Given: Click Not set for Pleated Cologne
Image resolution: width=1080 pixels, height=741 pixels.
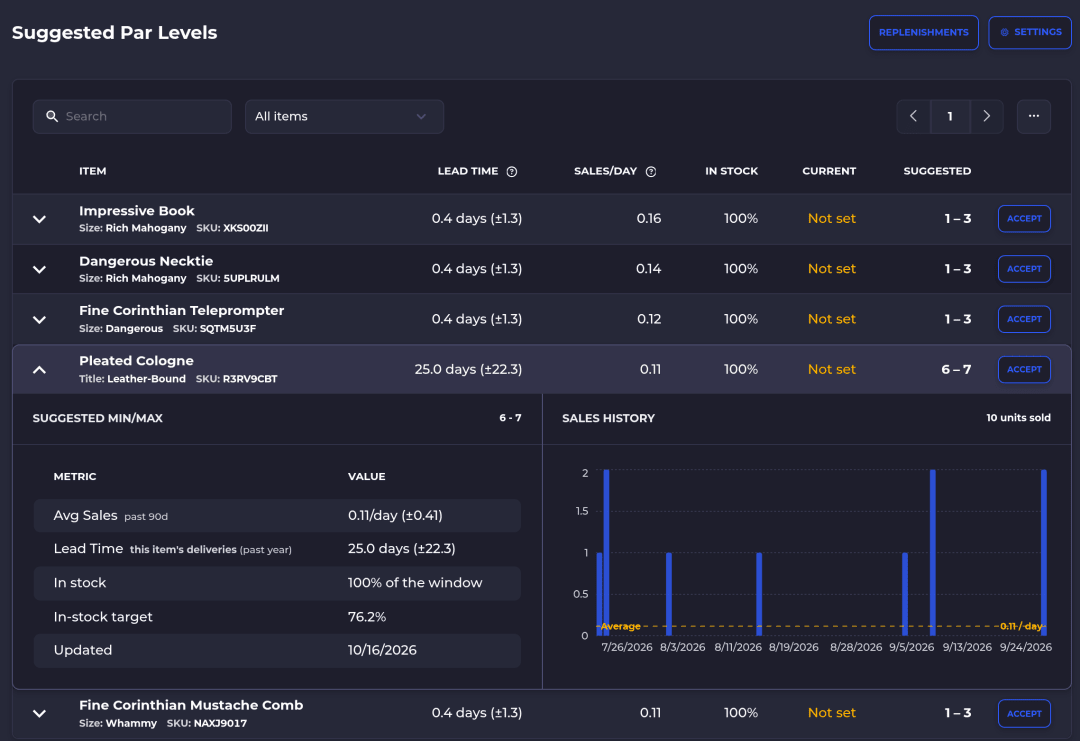Looking at the screenshot, I should 831,370.
